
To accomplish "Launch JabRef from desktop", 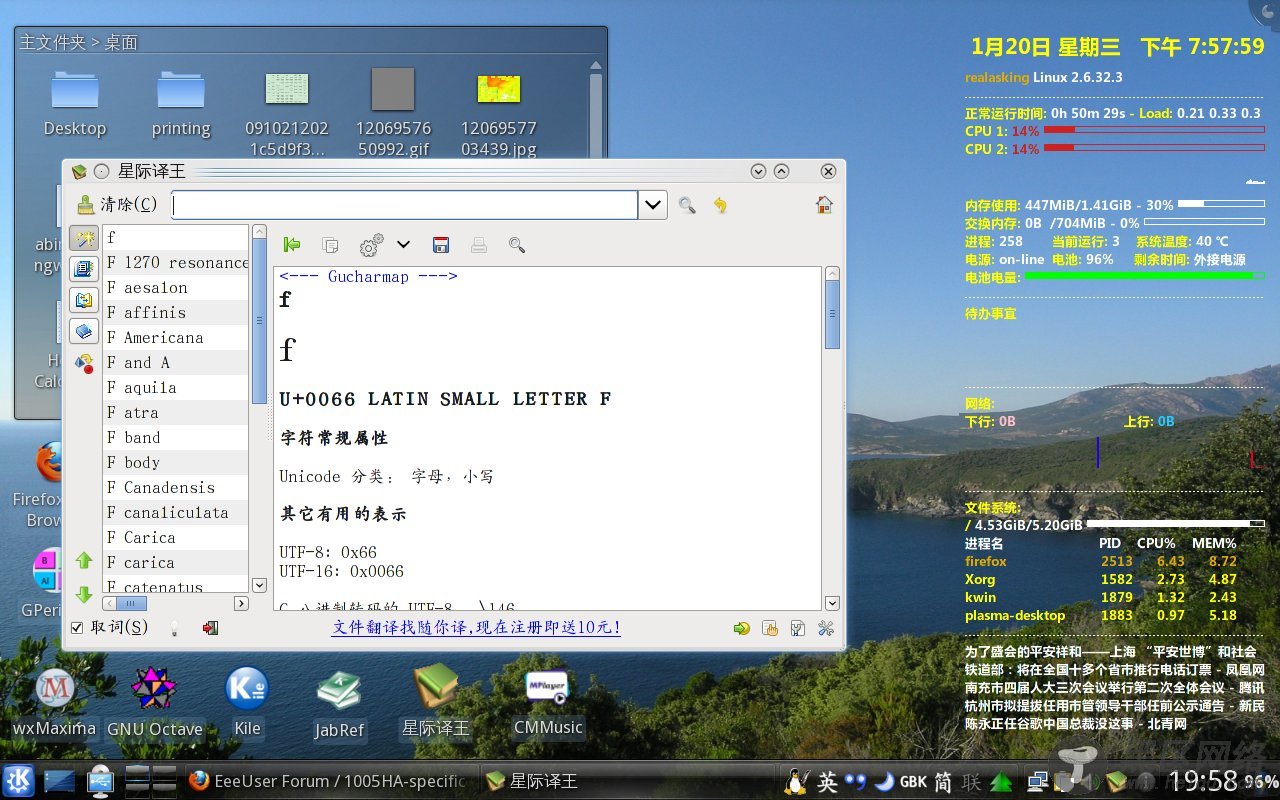I will 339,704.
